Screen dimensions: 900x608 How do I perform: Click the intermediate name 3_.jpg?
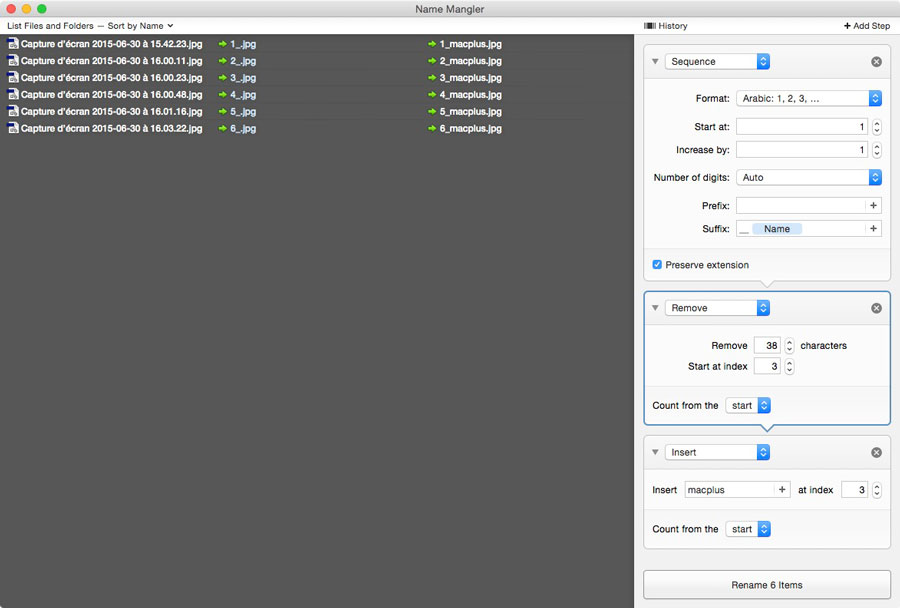tap(243, 78)
